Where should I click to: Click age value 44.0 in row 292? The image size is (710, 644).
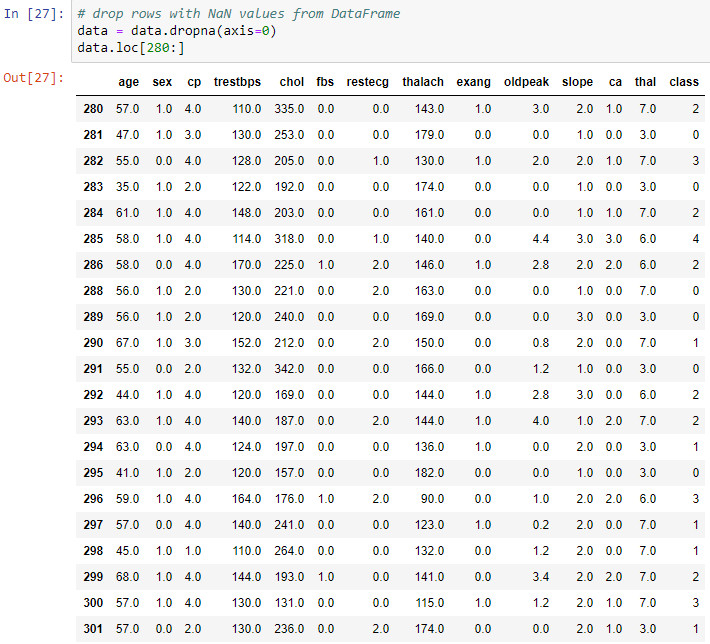[127, 395]
